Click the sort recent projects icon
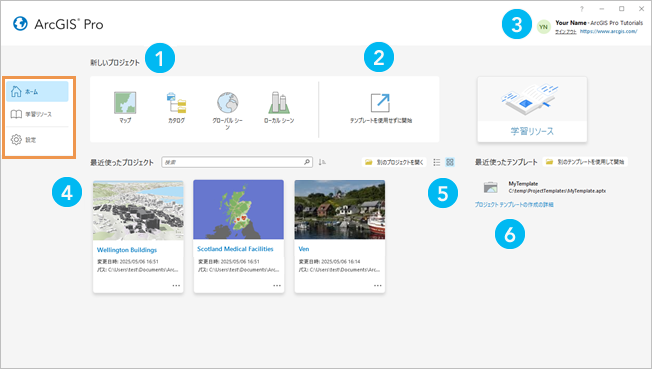652x369 pixels. tap(322, 162)
